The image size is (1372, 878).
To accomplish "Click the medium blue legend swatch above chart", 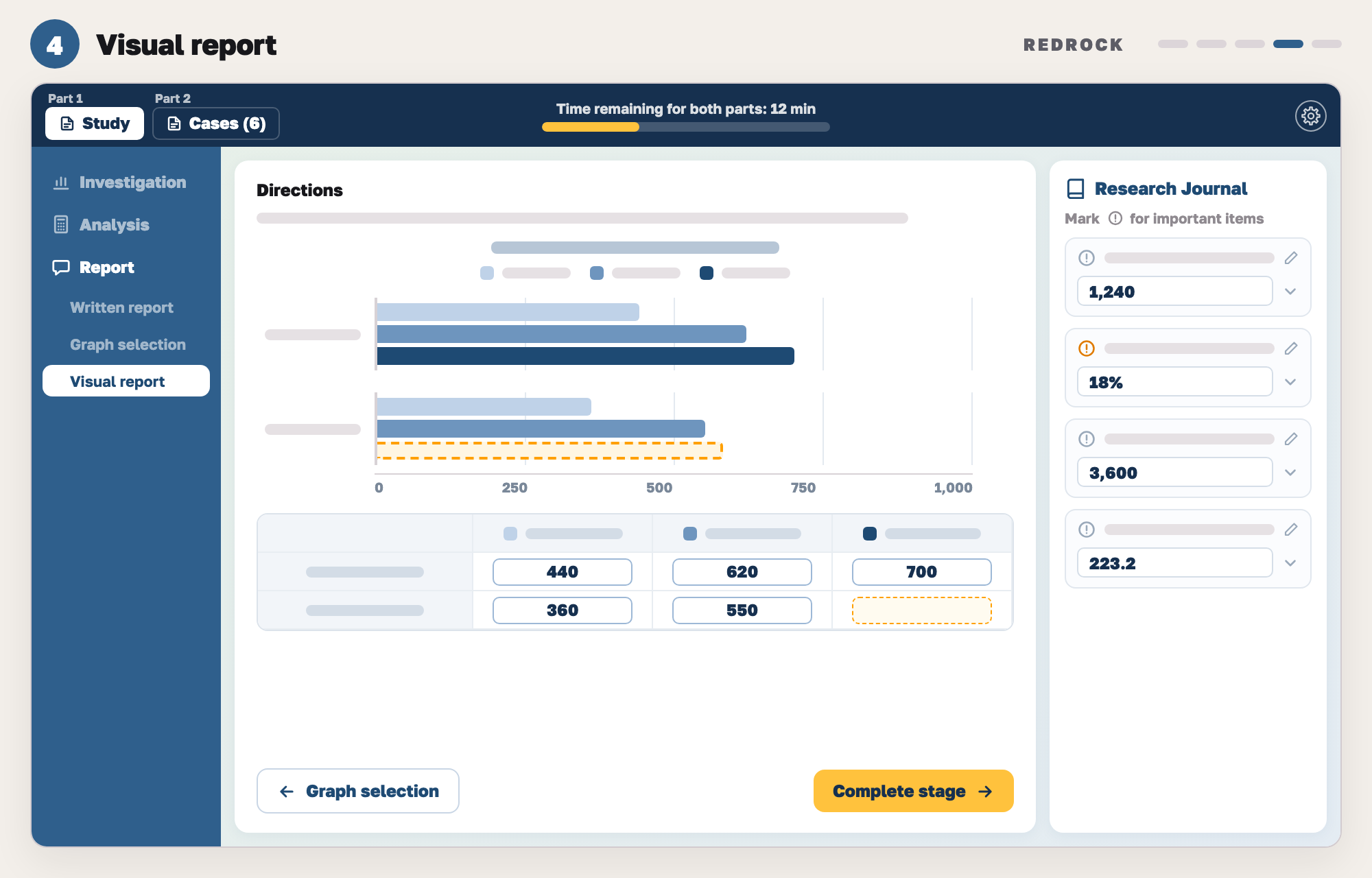I will tap(597, 273).
